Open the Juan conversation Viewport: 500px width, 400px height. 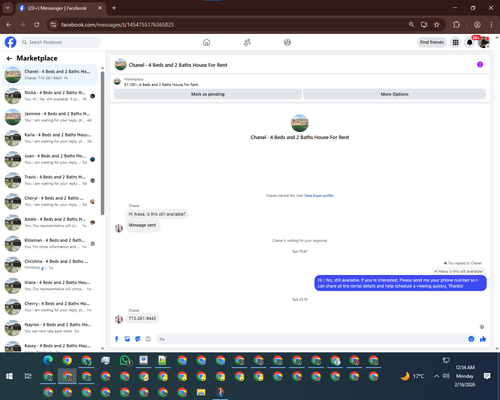pyautogui.click(x=50, y=159)
